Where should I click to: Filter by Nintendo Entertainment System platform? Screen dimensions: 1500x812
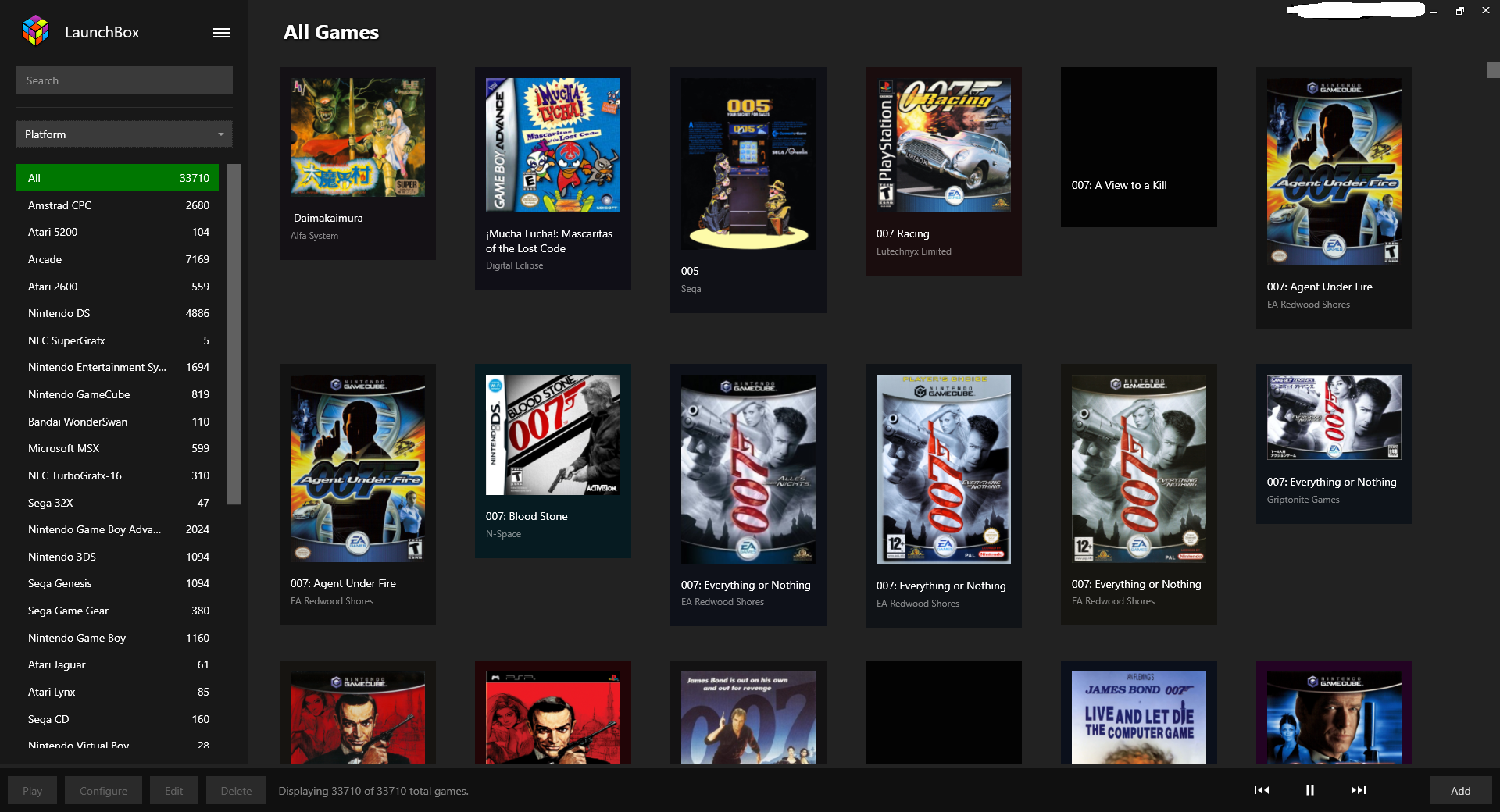point(117,367)
